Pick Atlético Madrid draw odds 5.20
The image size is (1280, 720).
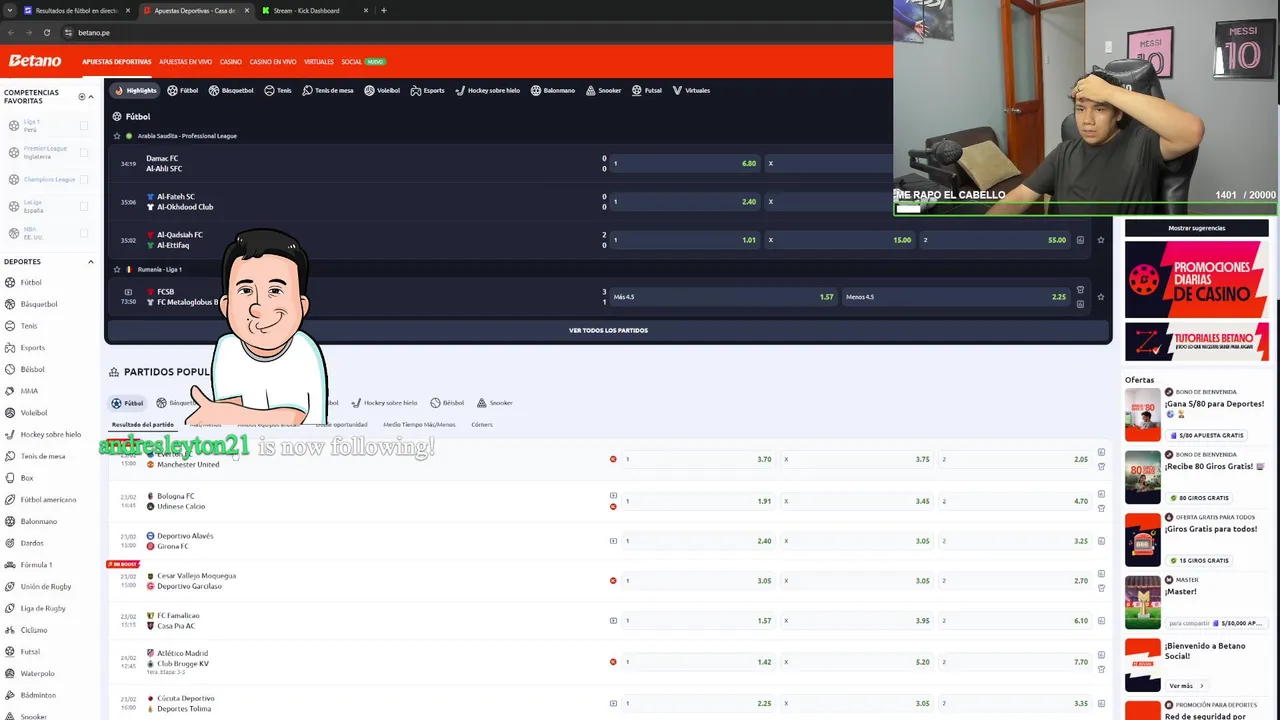pyautogui.click(x=857, y=662)
